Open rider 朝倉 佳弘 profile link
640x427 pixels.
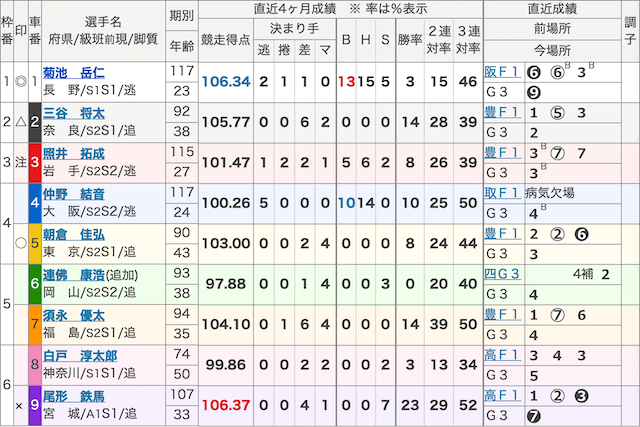pyautogui.click(x=73, y=234)
